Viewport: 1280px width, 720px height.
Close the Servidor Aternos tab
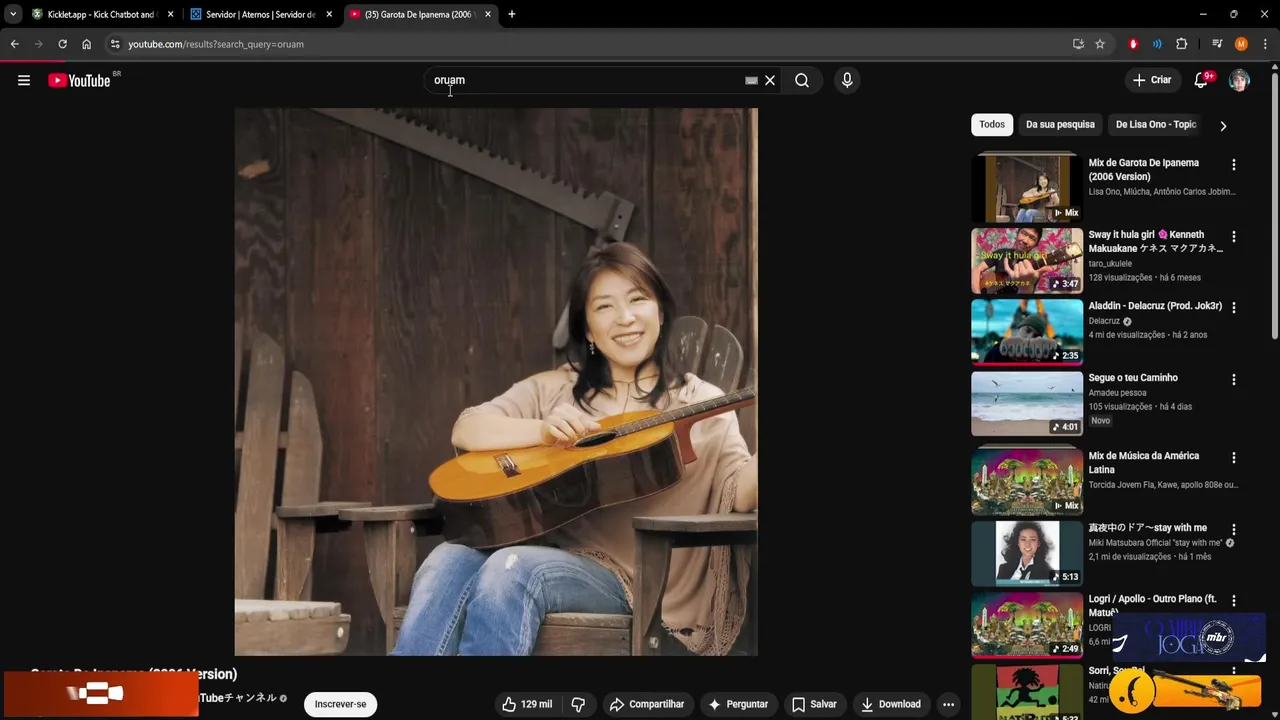tap(329, 14)
